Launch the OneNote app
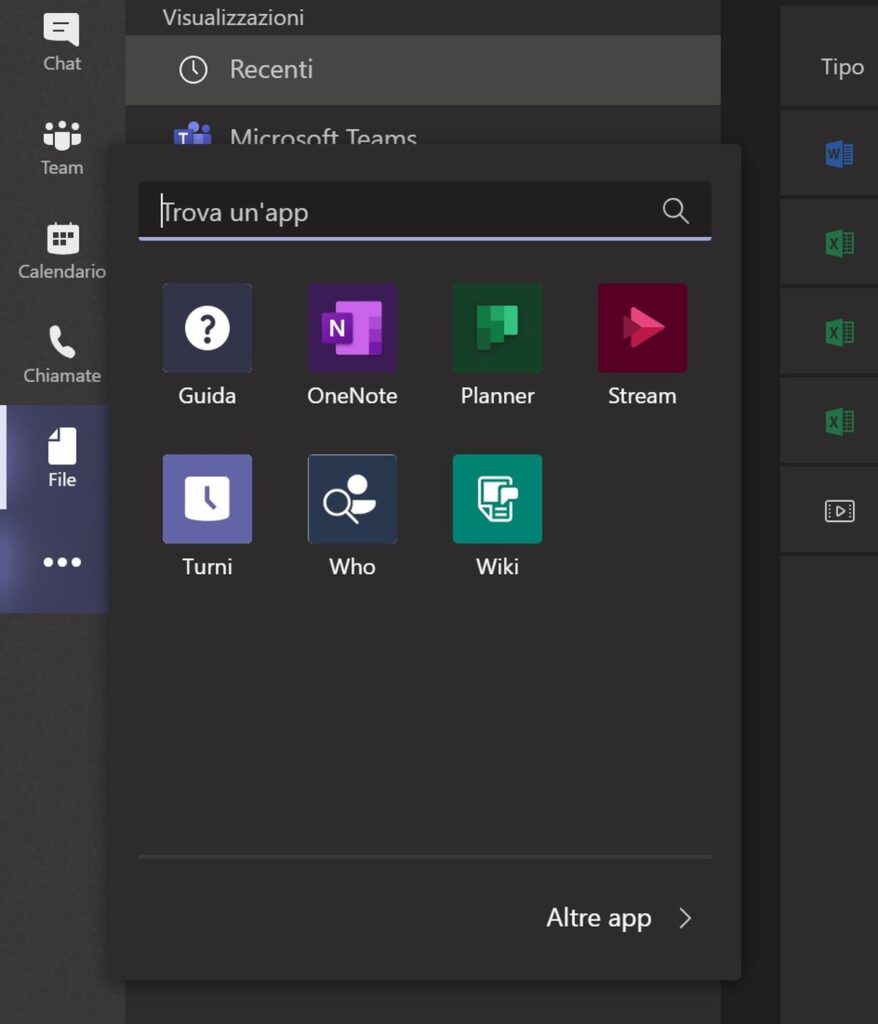 pyautogui.click(x=352, y=345)
